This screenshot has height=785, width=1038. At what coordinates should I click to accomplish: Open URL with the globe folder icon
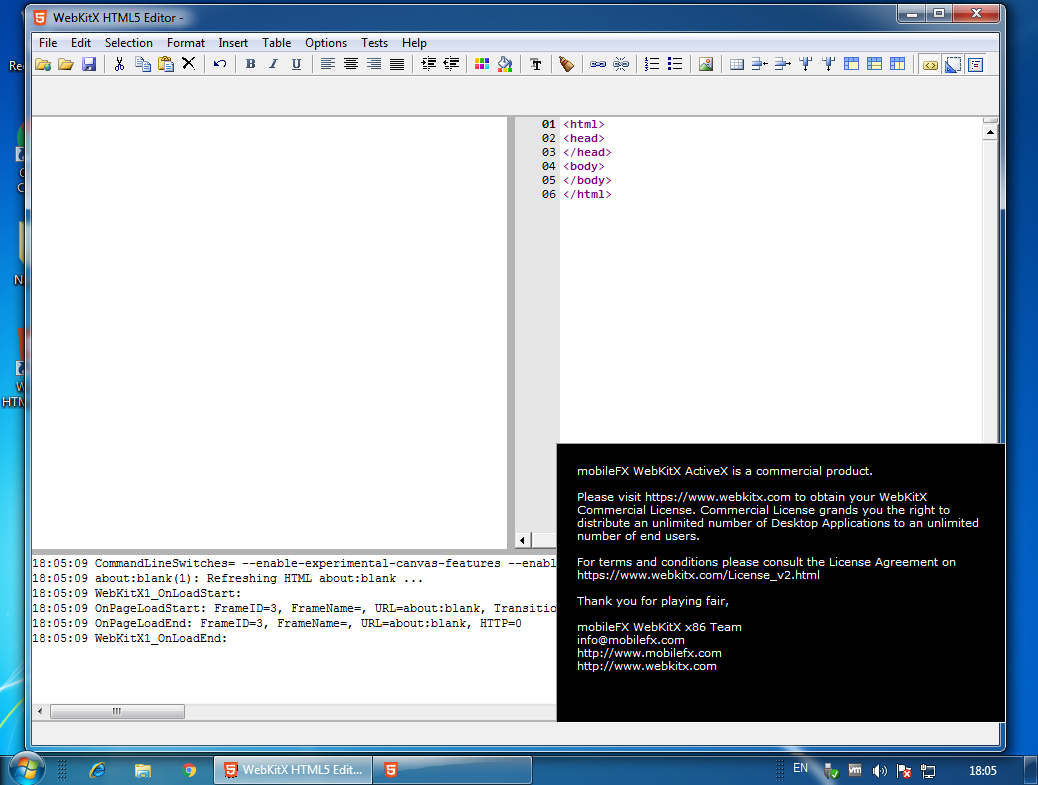coord(43,64)
